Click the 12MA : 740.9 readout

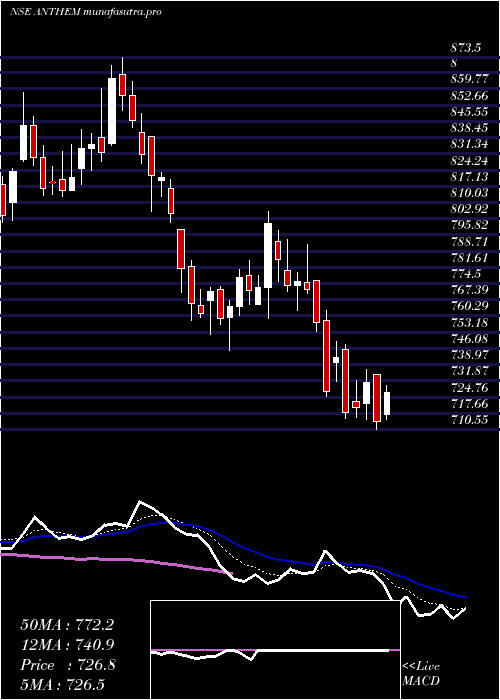(67, 645)
